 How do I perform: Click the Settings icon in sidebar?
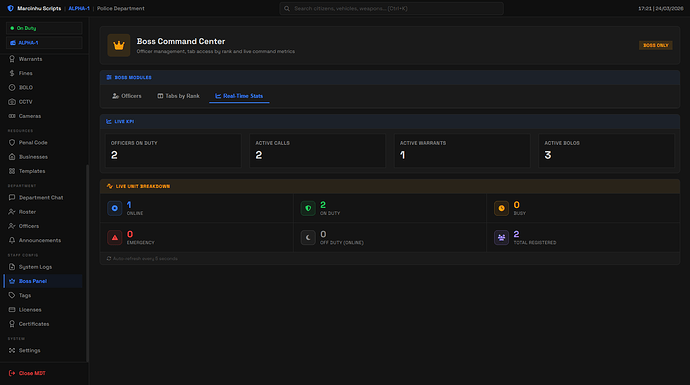point(12,350)
